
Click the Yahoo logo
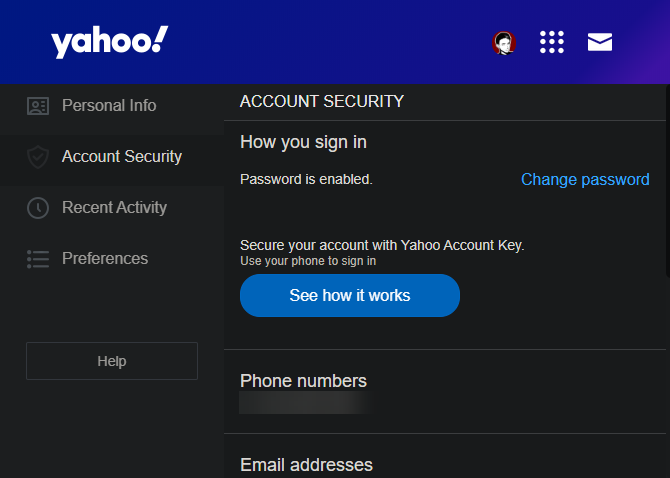(x=109, y=42)
